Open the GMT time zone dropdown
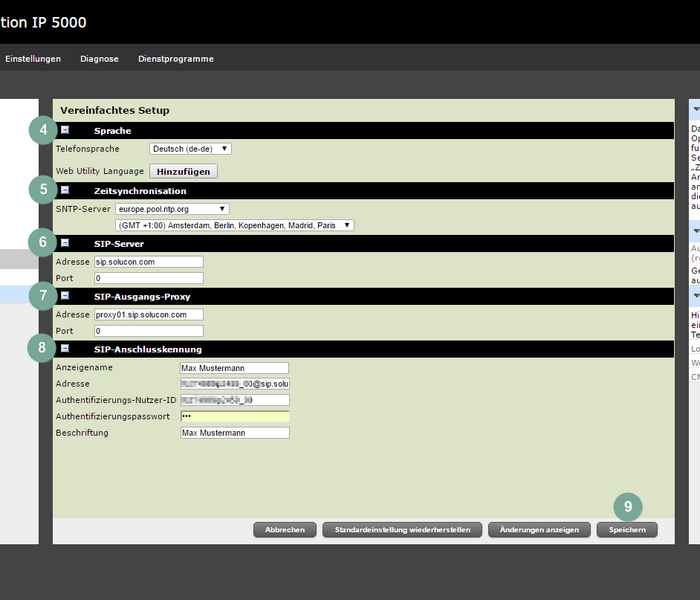This screenshot has height=600, width=700. coord(234,226)
